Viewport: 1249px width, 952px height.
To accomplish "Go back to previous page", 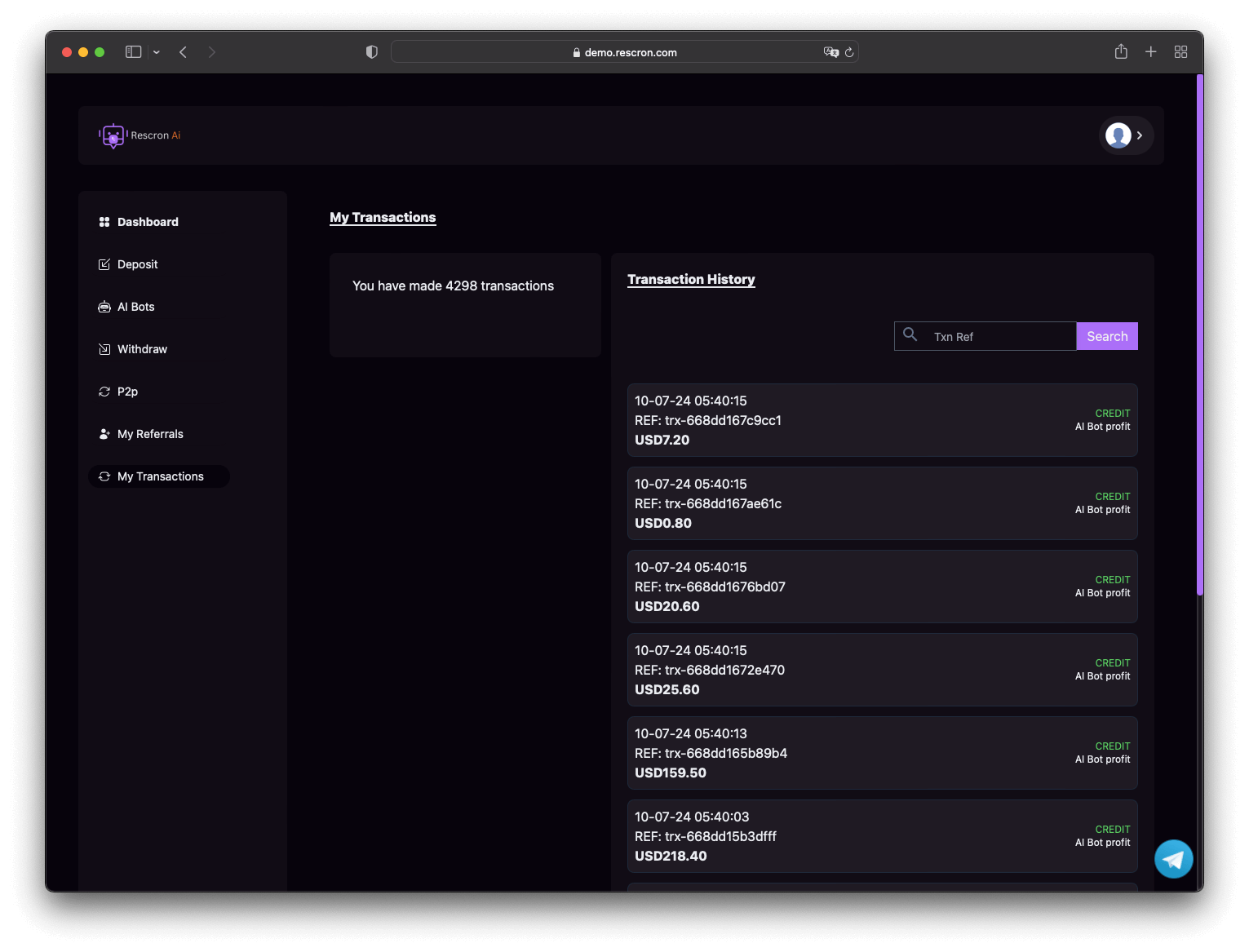I will click(184, 52).
